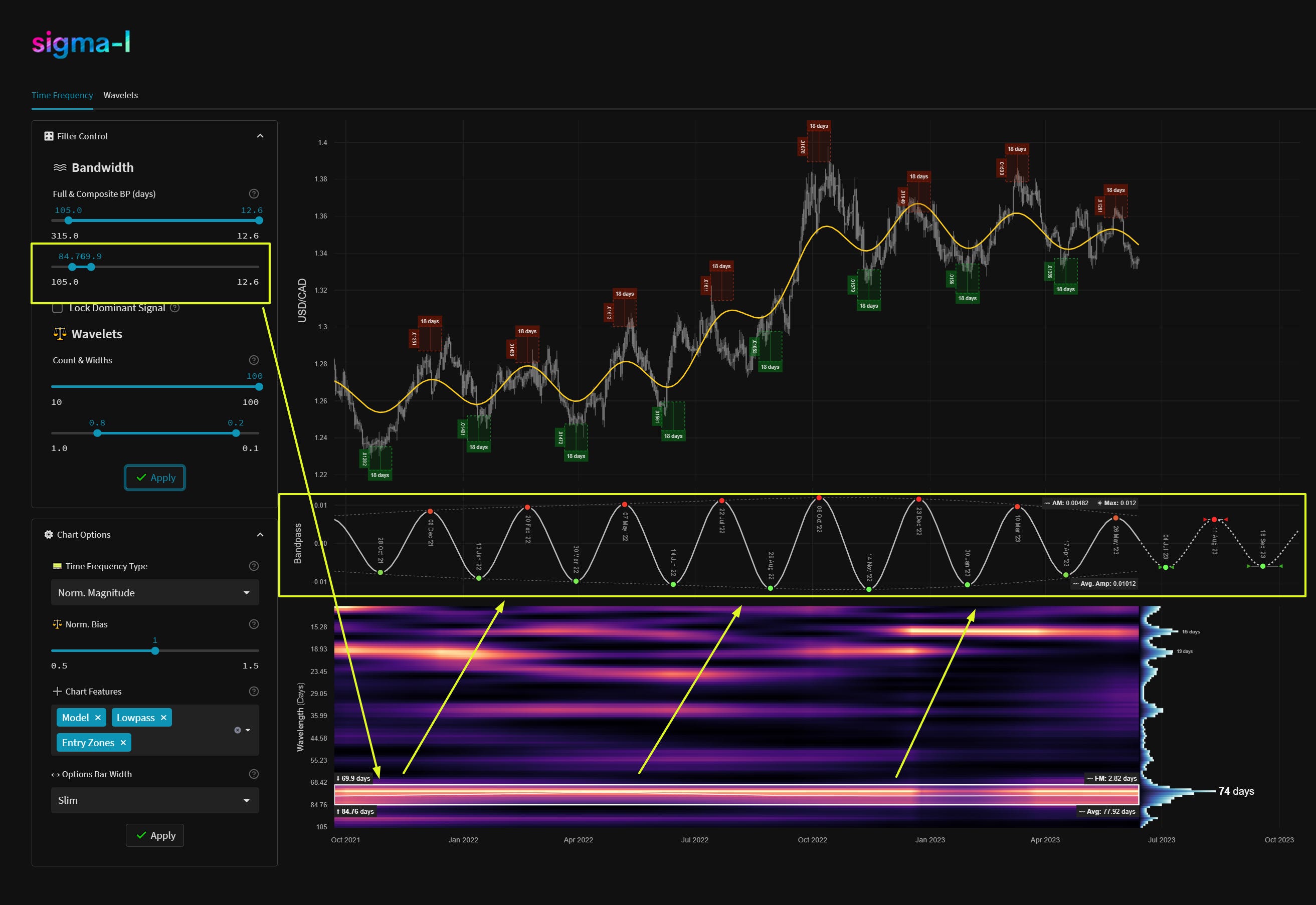Image resolution: width=1316 pixels, height=905 pixels.
Task: Click the Bandwidth waves icon
Action: [60, 167]
